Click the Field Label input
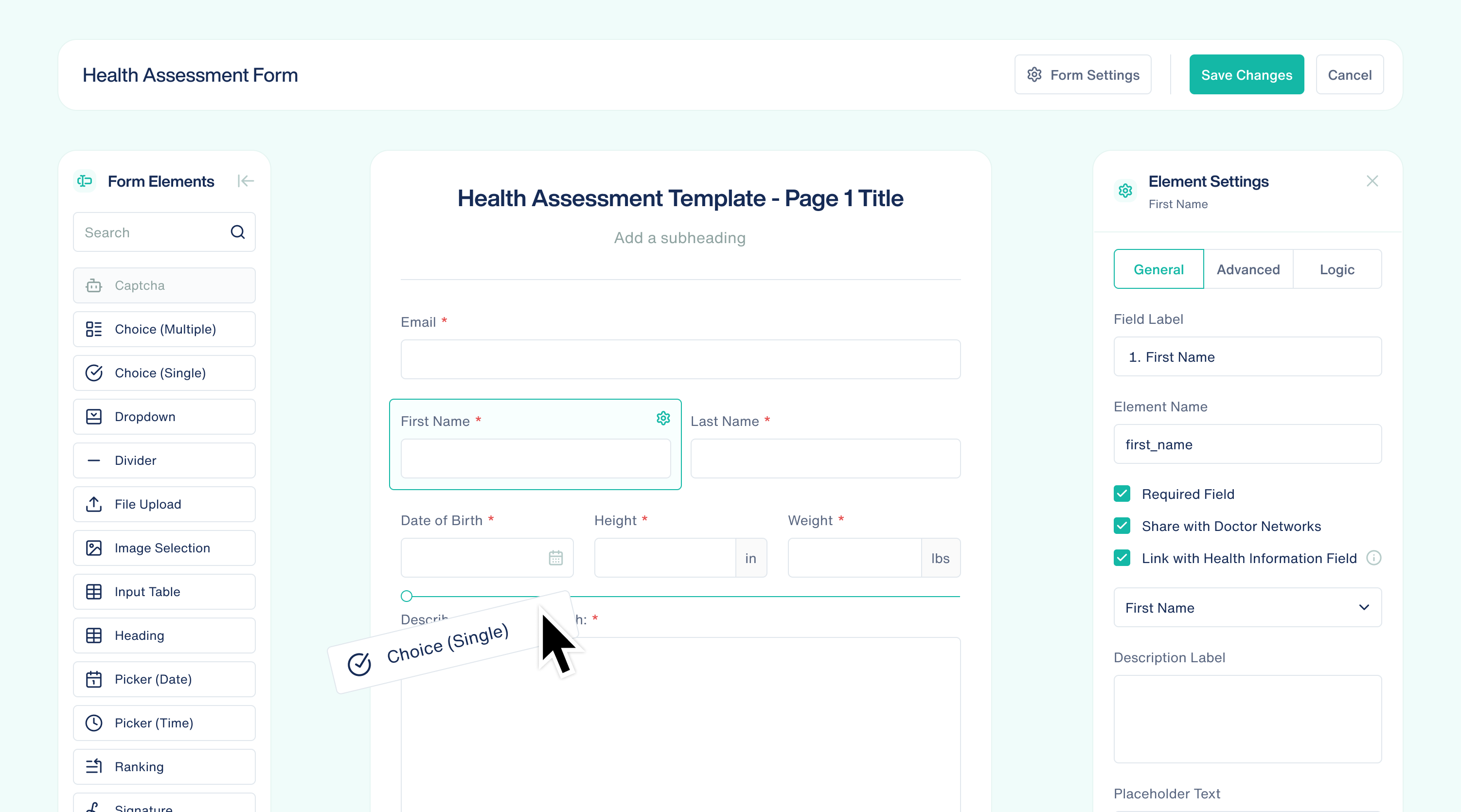 click(x=1248, y=356)
